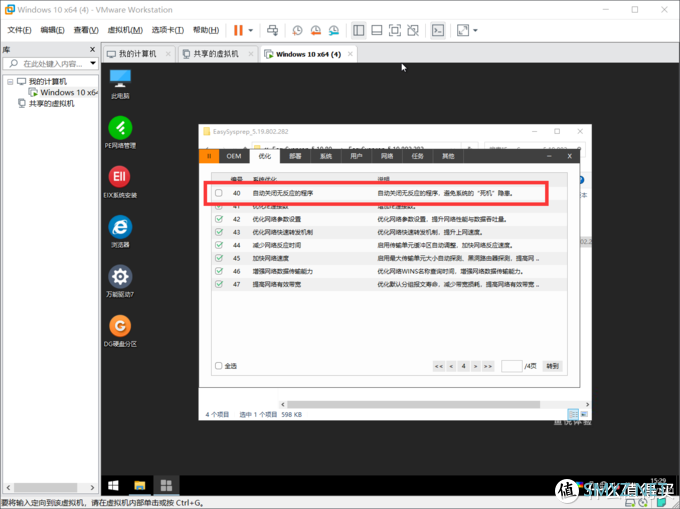
Task: Open the OEM tab in EasySysprep
Action: (234, 156)
